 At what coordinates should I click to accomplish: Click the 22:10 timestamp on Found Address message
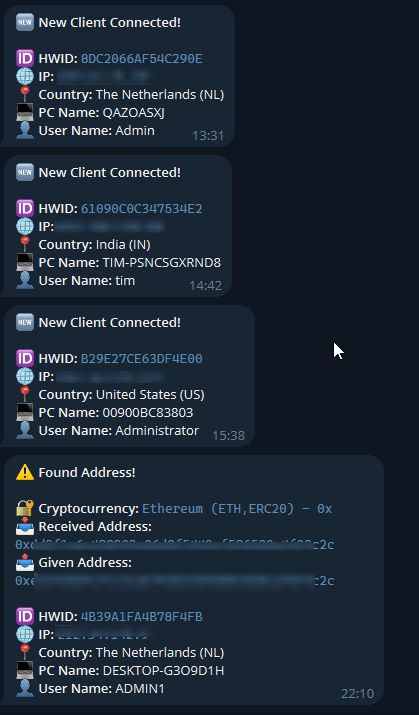pos(357,694)
